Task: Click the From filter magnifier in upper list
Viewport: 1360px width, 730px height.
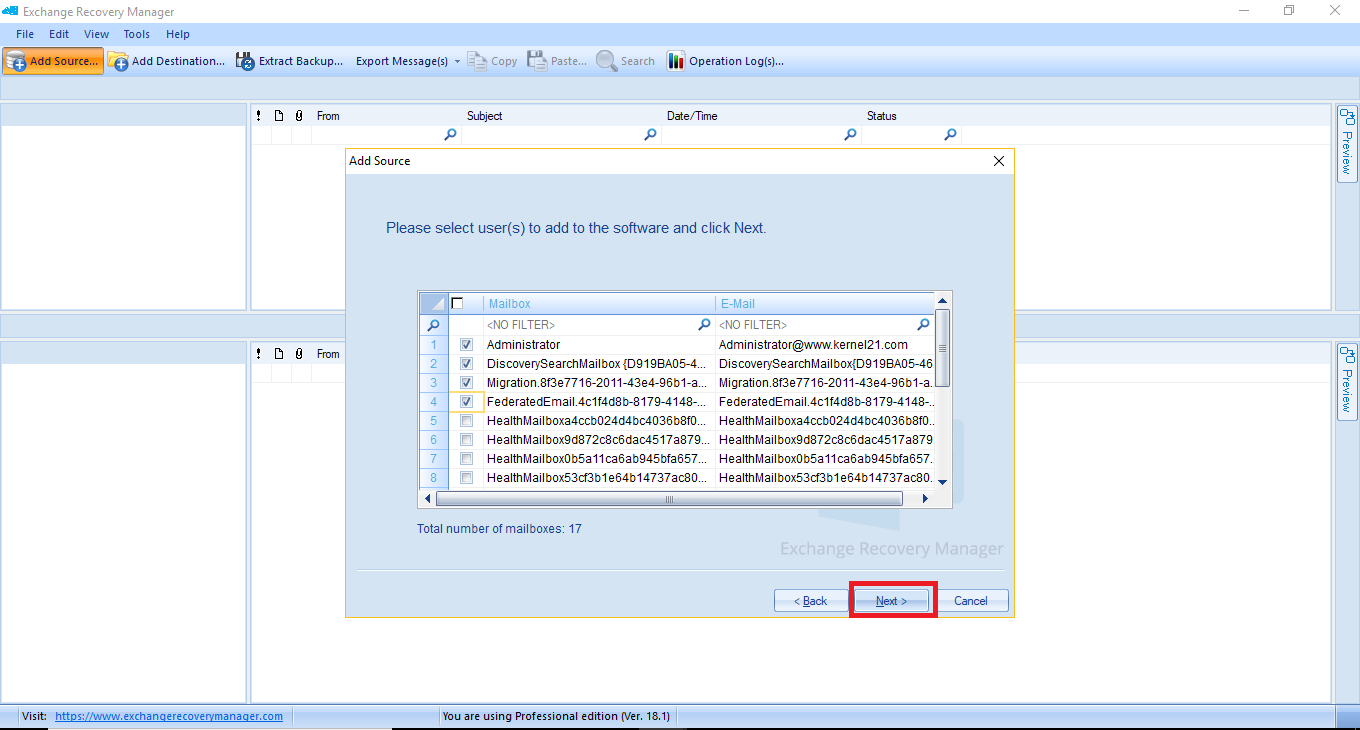Action: [450, 134]
